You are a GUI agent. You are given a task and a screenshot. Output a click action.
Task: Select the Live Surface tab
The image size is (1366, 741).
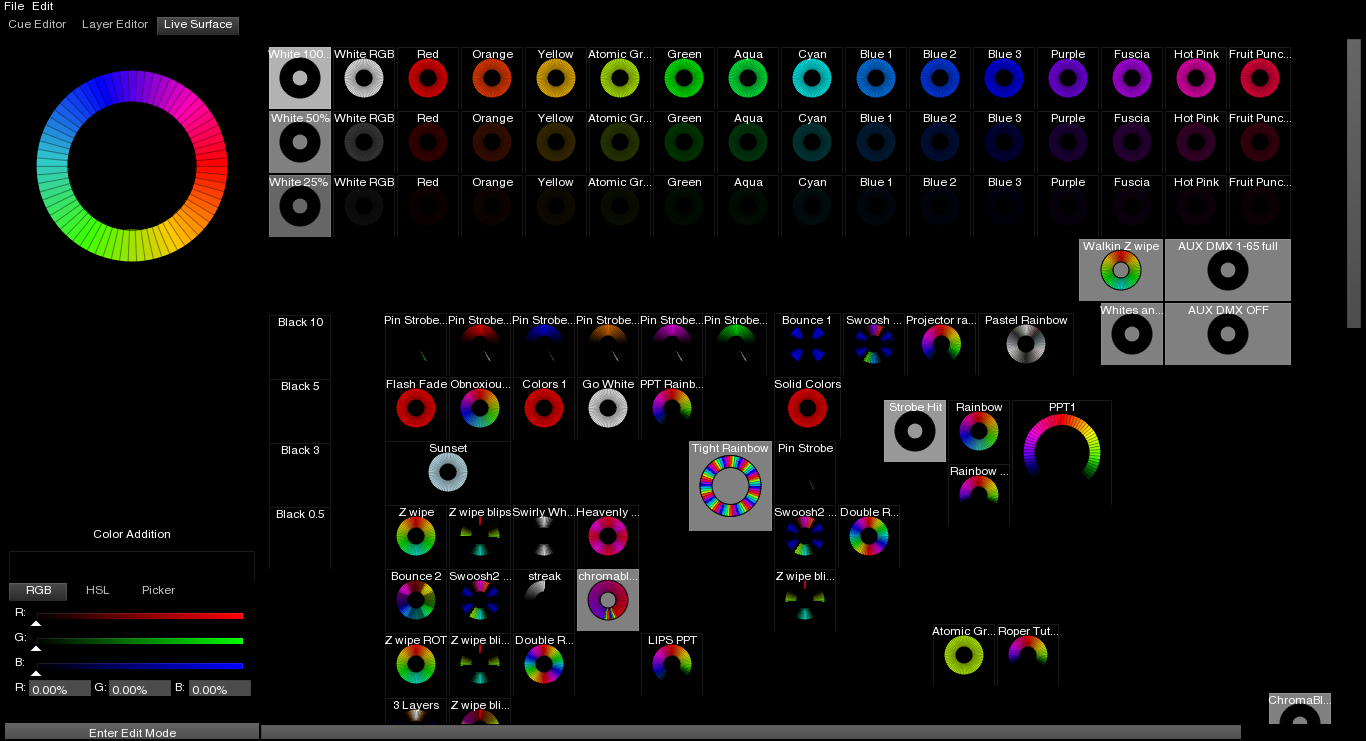[x=198, y=24]
